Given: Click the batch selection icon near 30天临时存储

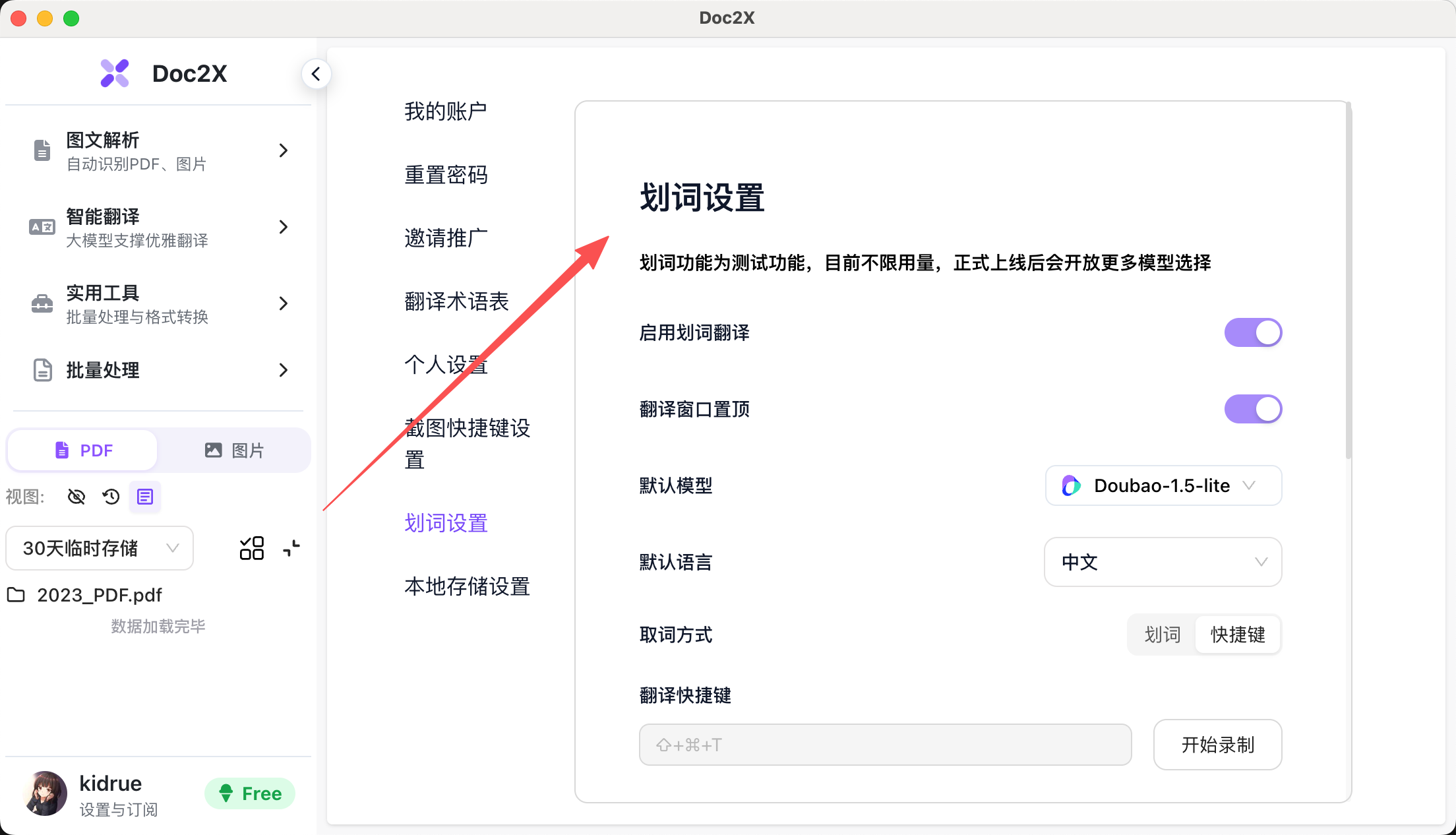Looking at the screenshot, I should click(x=252, y=548).
